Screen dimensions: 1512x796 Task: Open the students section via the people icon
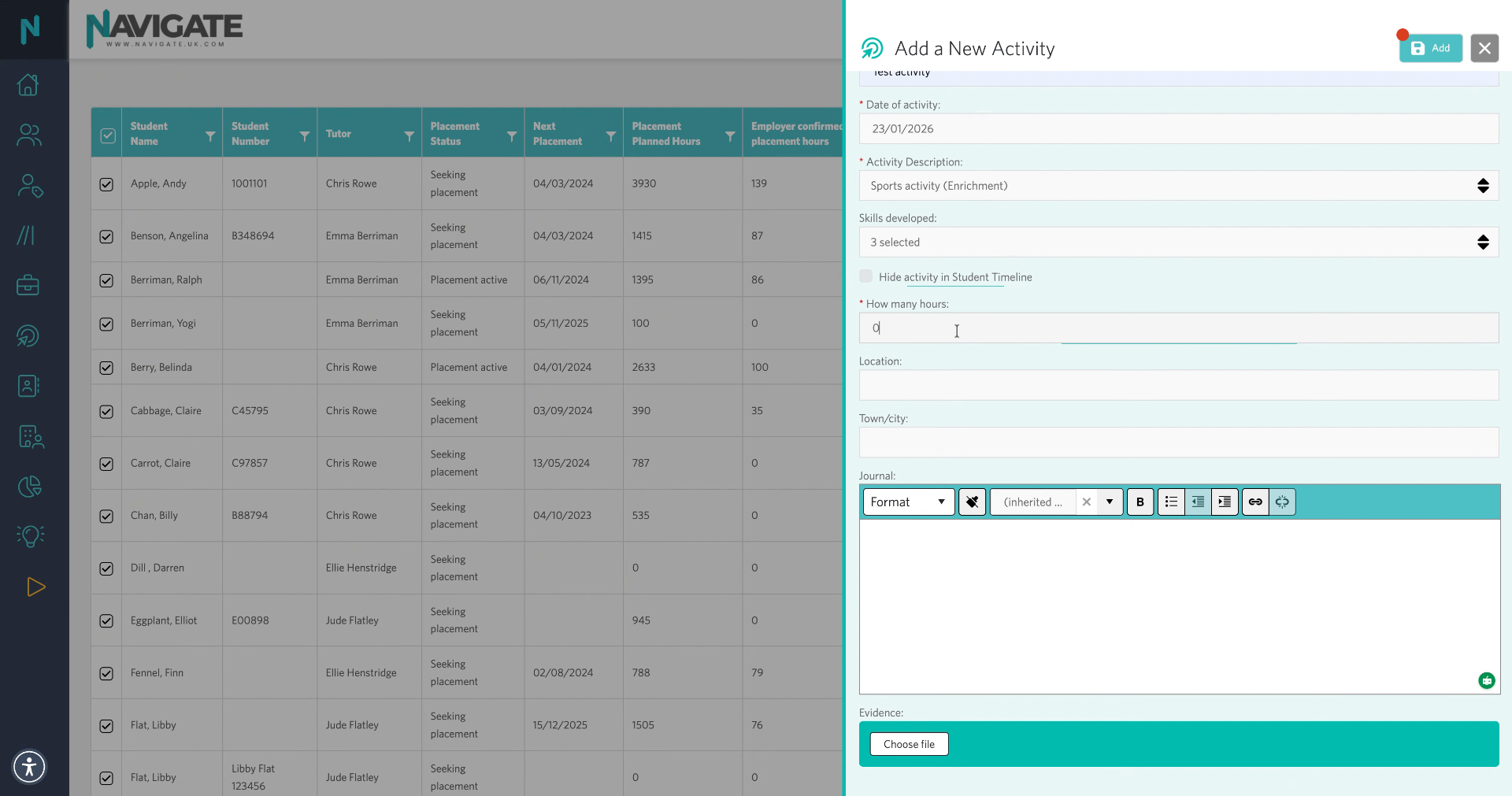(28, 135)
